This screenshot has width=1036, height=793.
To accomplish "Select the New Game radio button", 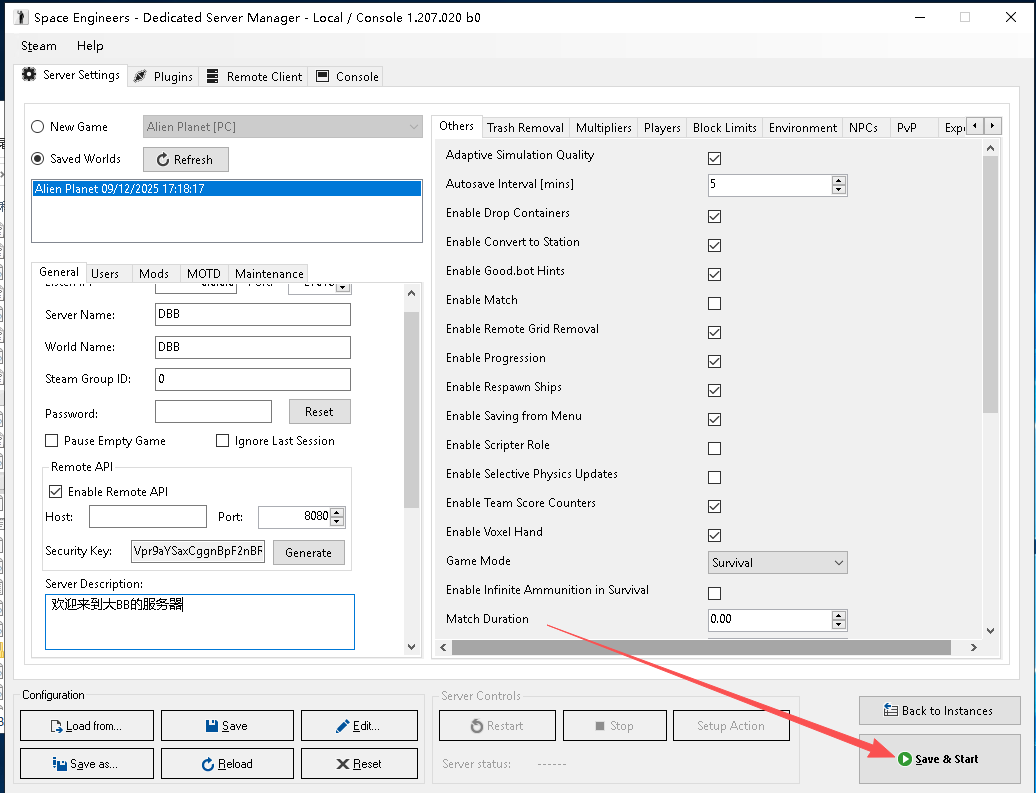I will (38, 127).
